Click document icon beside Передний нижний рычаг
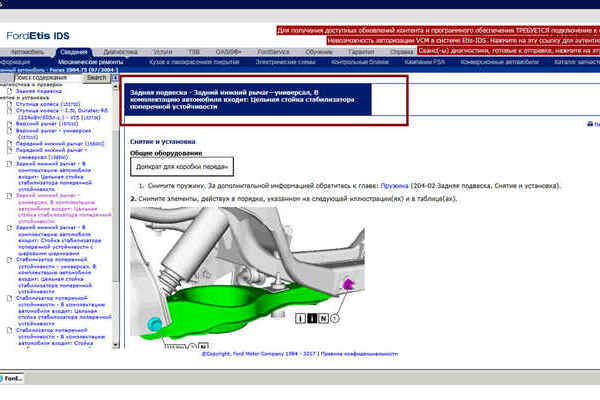The width and height of the screenshot is (600, 400). click(10, 144)
